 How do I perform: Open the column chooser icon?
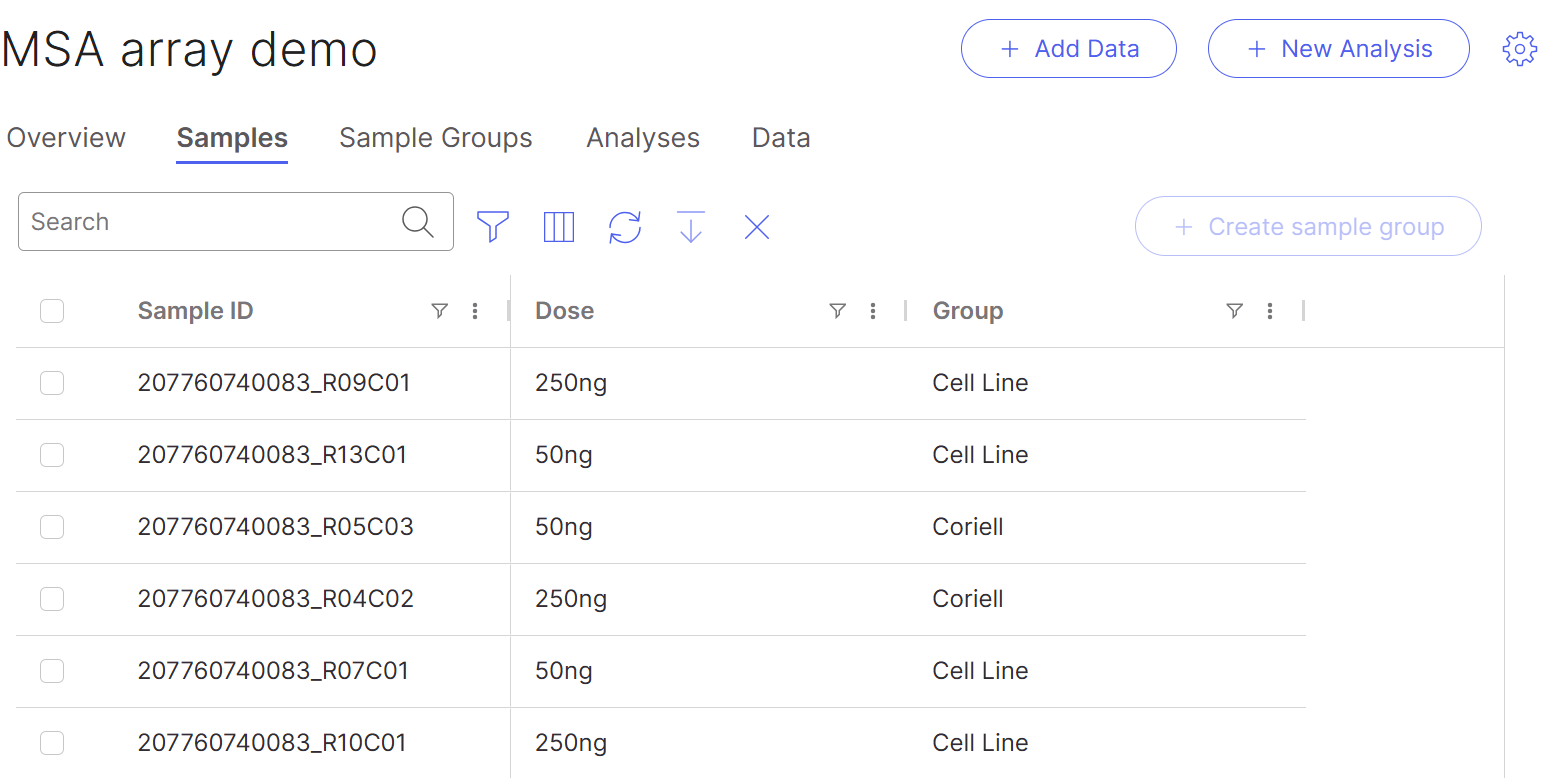[x=558, y=227]
